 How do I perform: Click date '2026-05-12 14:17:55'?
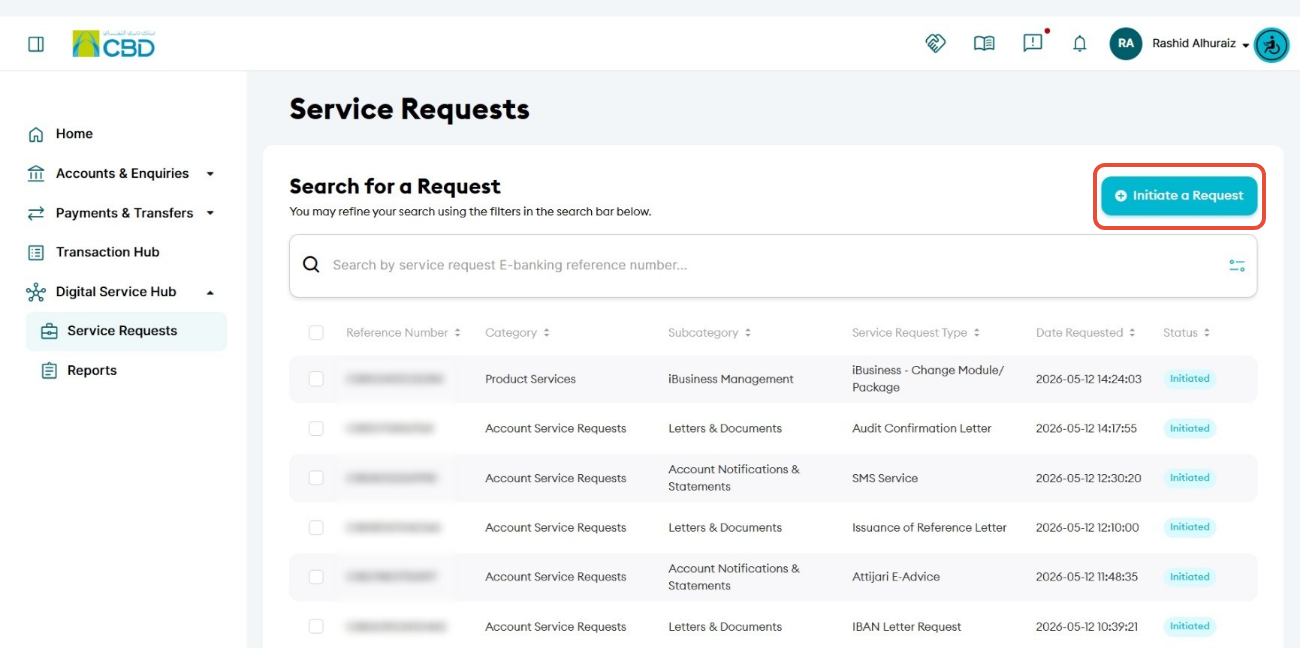[1087, 428]
